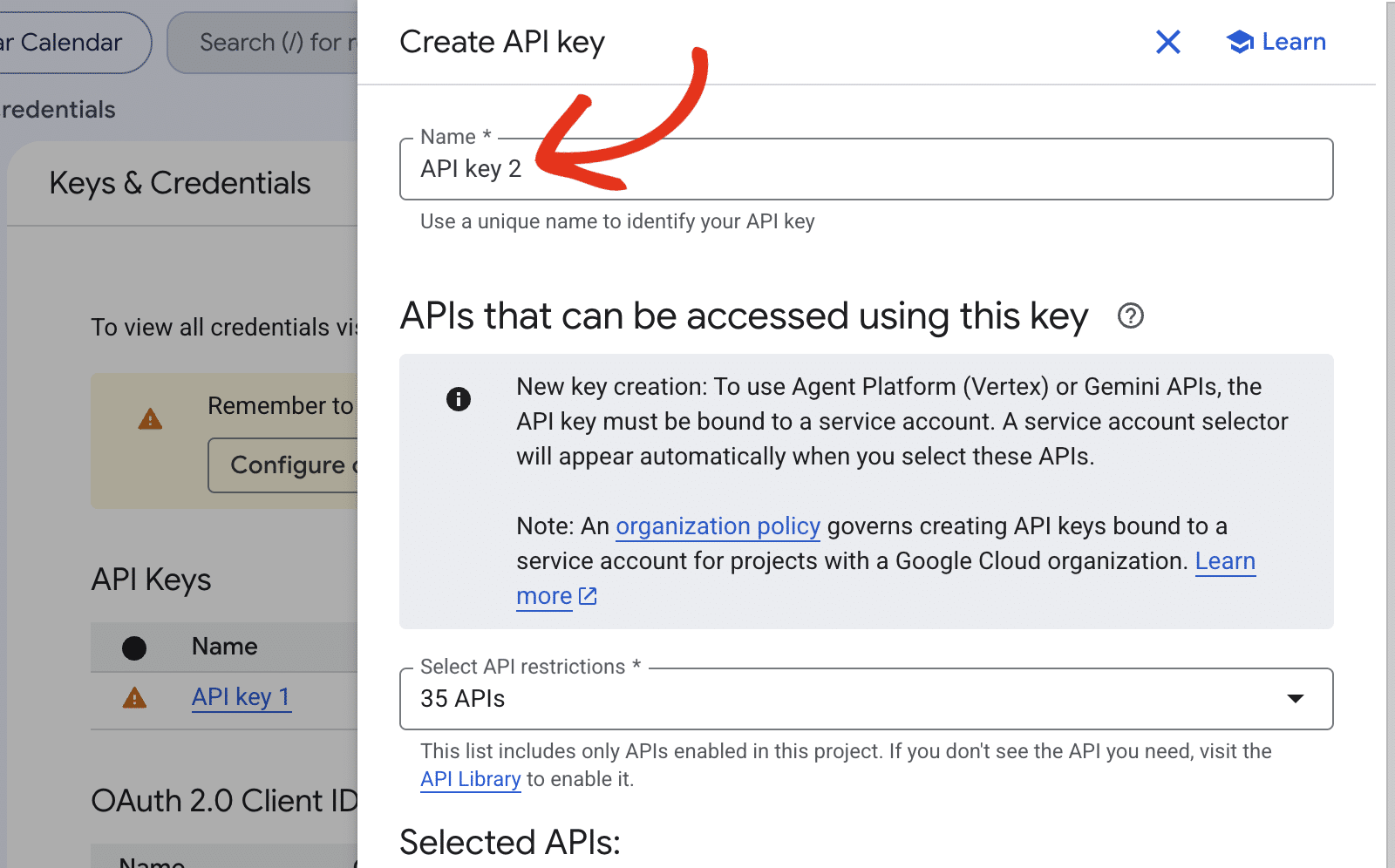The height and width of the screenshot is (868, 1395).
Task: Close the Create API key panel
Action: 1167,42
